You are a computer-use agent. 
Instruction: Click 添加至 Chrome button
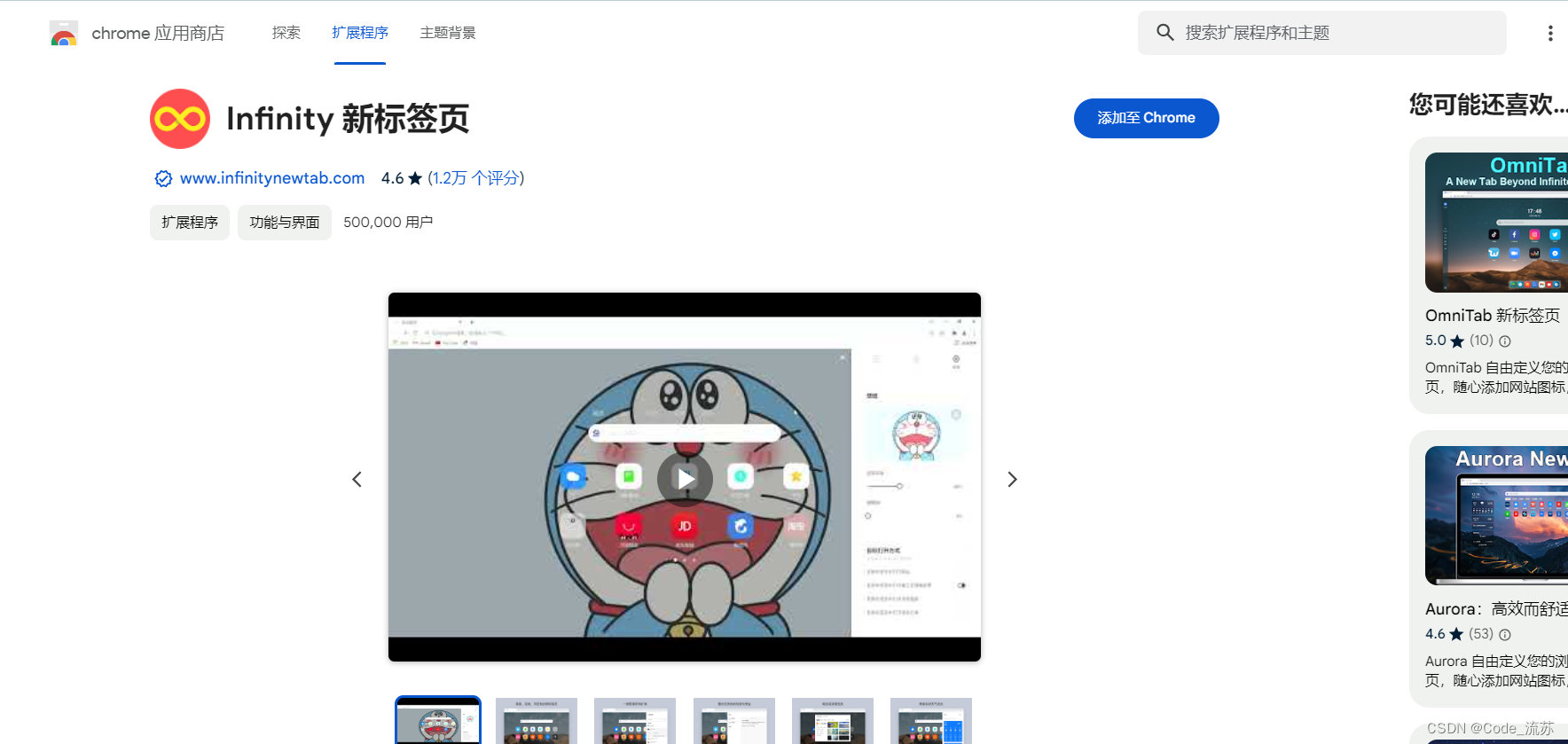click(x=1146, y=118)
